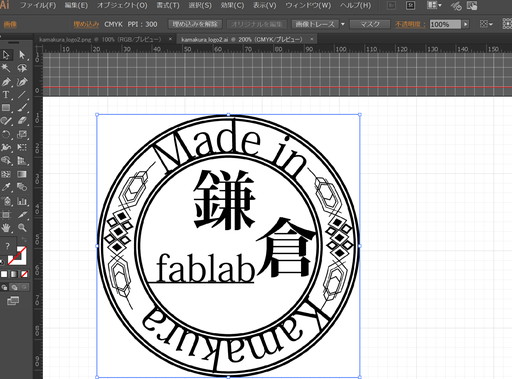
Task: Close the kamakura.logo2.ai tab
Action: [x=312, y=39]
